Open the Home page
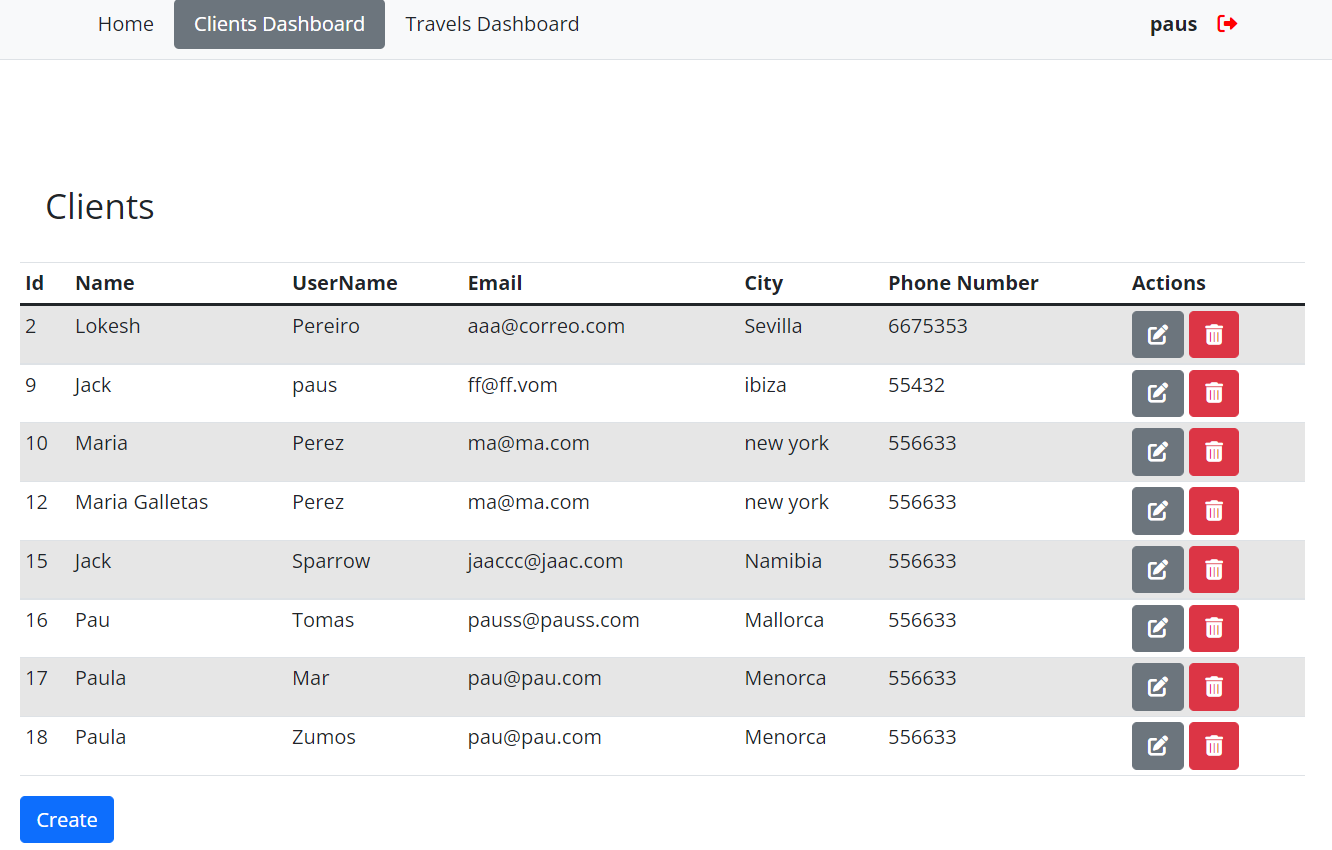The width and height of the screenshot is (1332, 850). click(x=125, y=23)
